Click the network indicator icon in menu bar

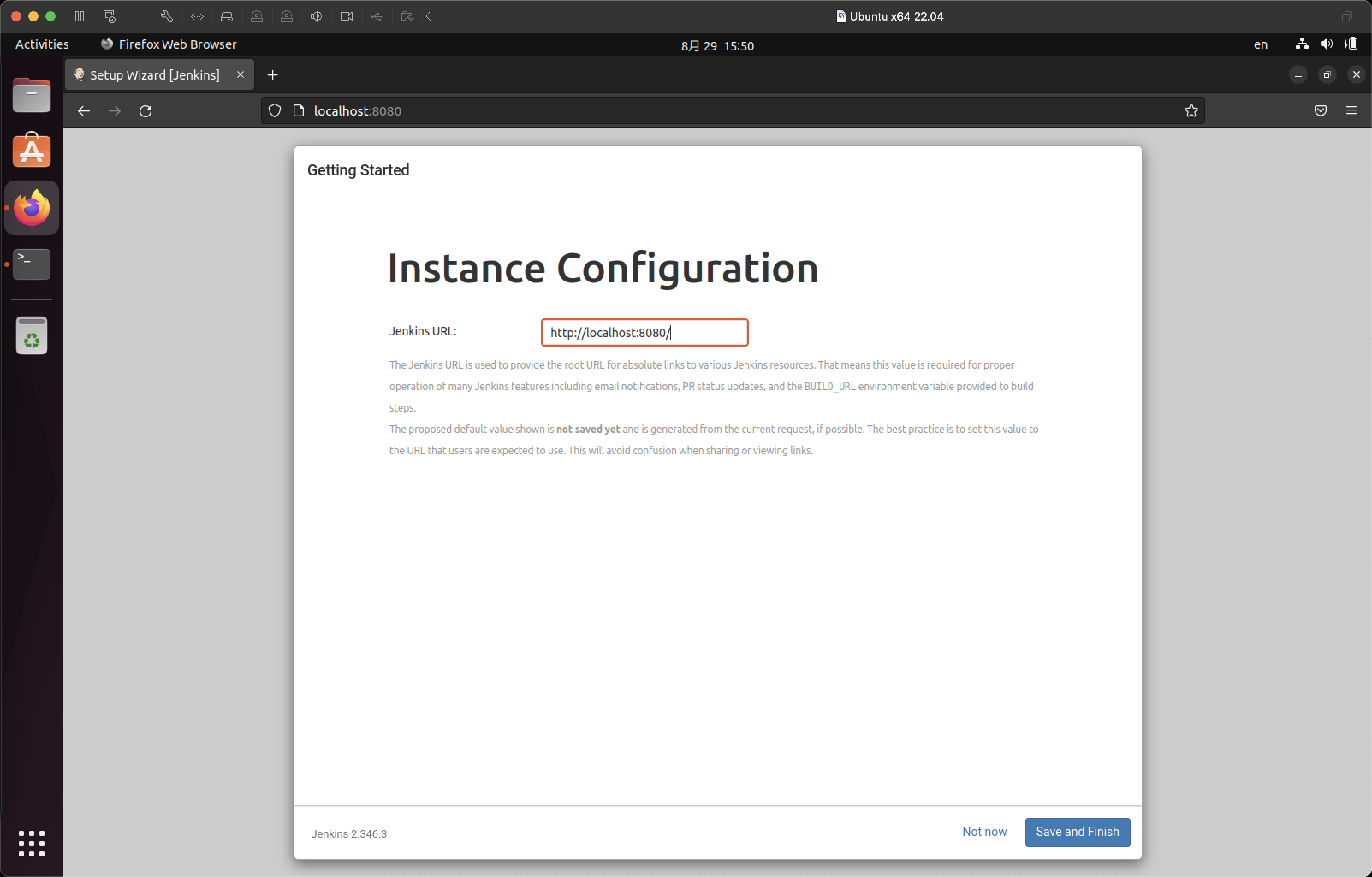[x=1303, y=44]
